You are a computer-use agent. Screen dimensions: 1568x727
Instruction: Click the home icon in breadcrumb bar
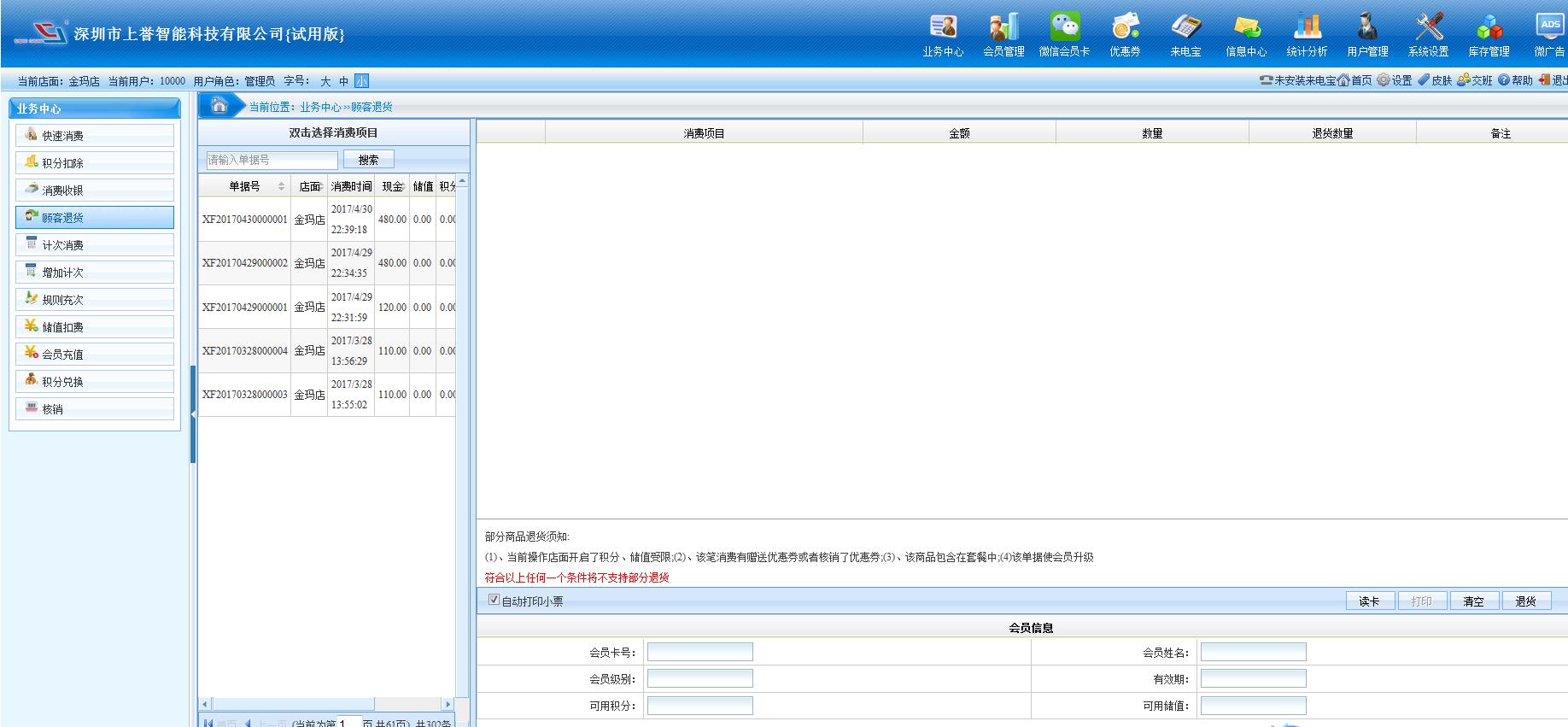(219, 106)
